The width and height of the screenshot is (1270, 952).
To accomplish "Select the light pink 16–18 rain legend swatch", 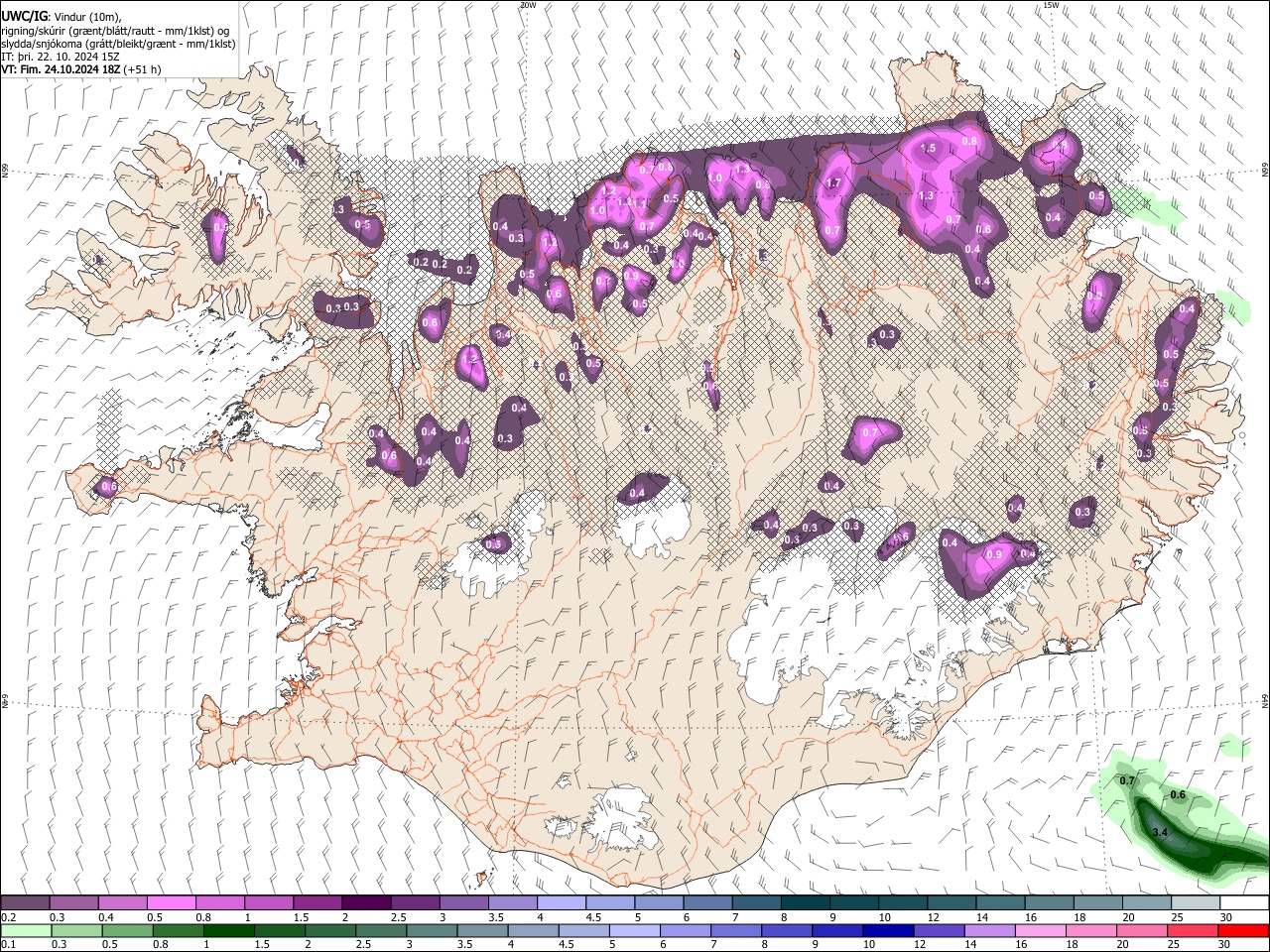I will click(1041, 930).
